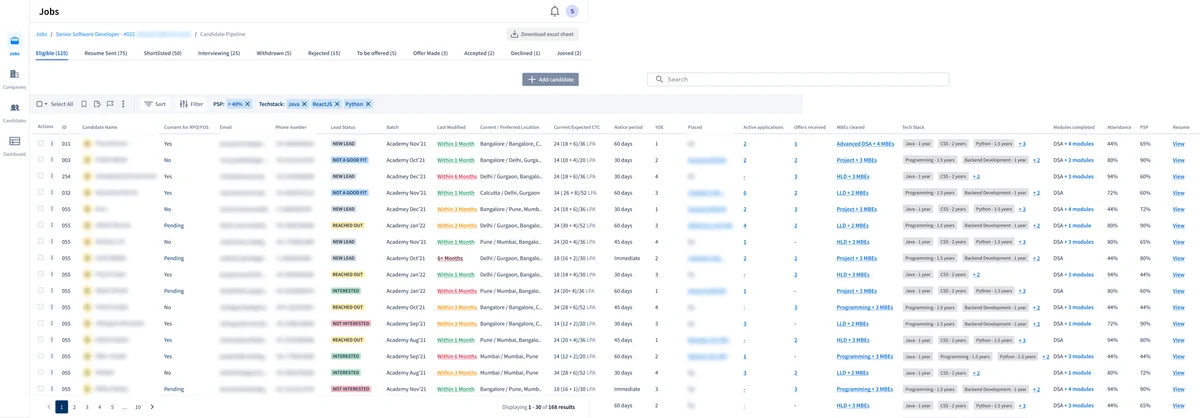Select checkbox for candidate 032
The image size is (1200, 418).
pyautogui.click(x=41, y=192)
